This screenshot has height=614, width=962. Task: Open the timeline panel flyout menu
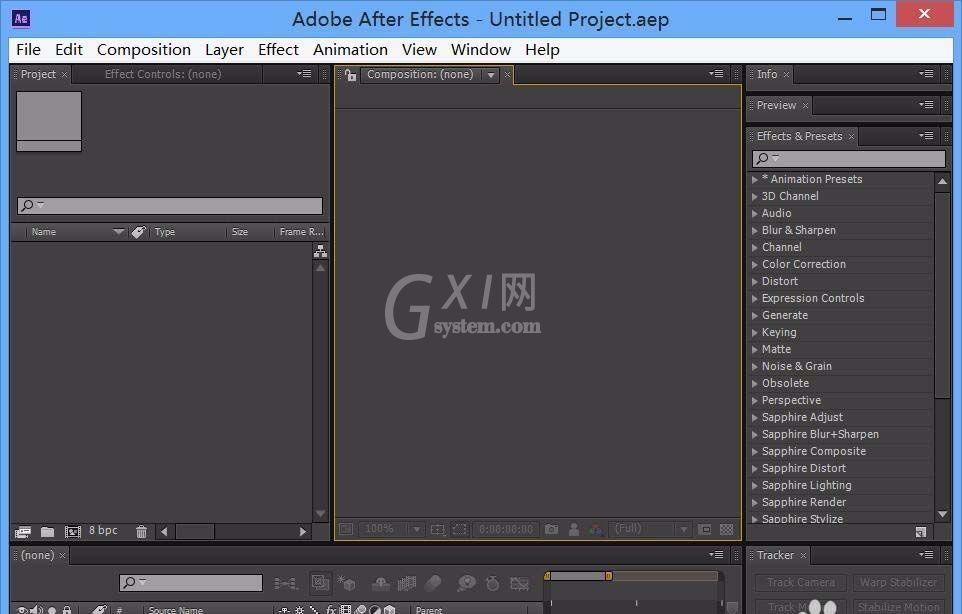(716, 555)
